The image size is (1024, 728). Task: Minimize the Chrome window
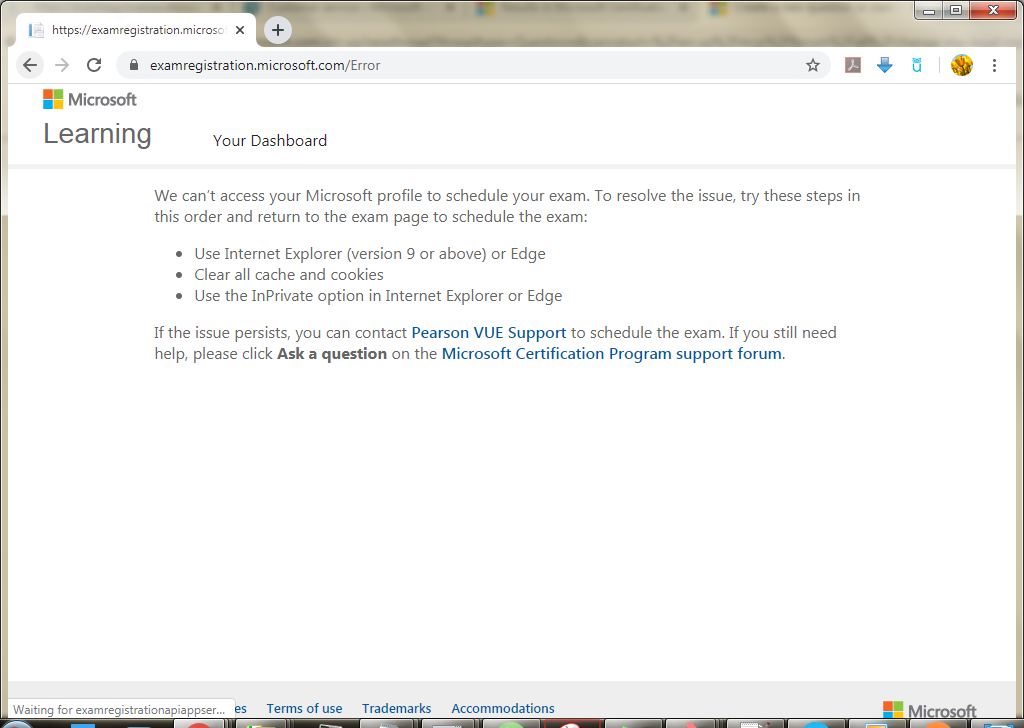[929, 10]
